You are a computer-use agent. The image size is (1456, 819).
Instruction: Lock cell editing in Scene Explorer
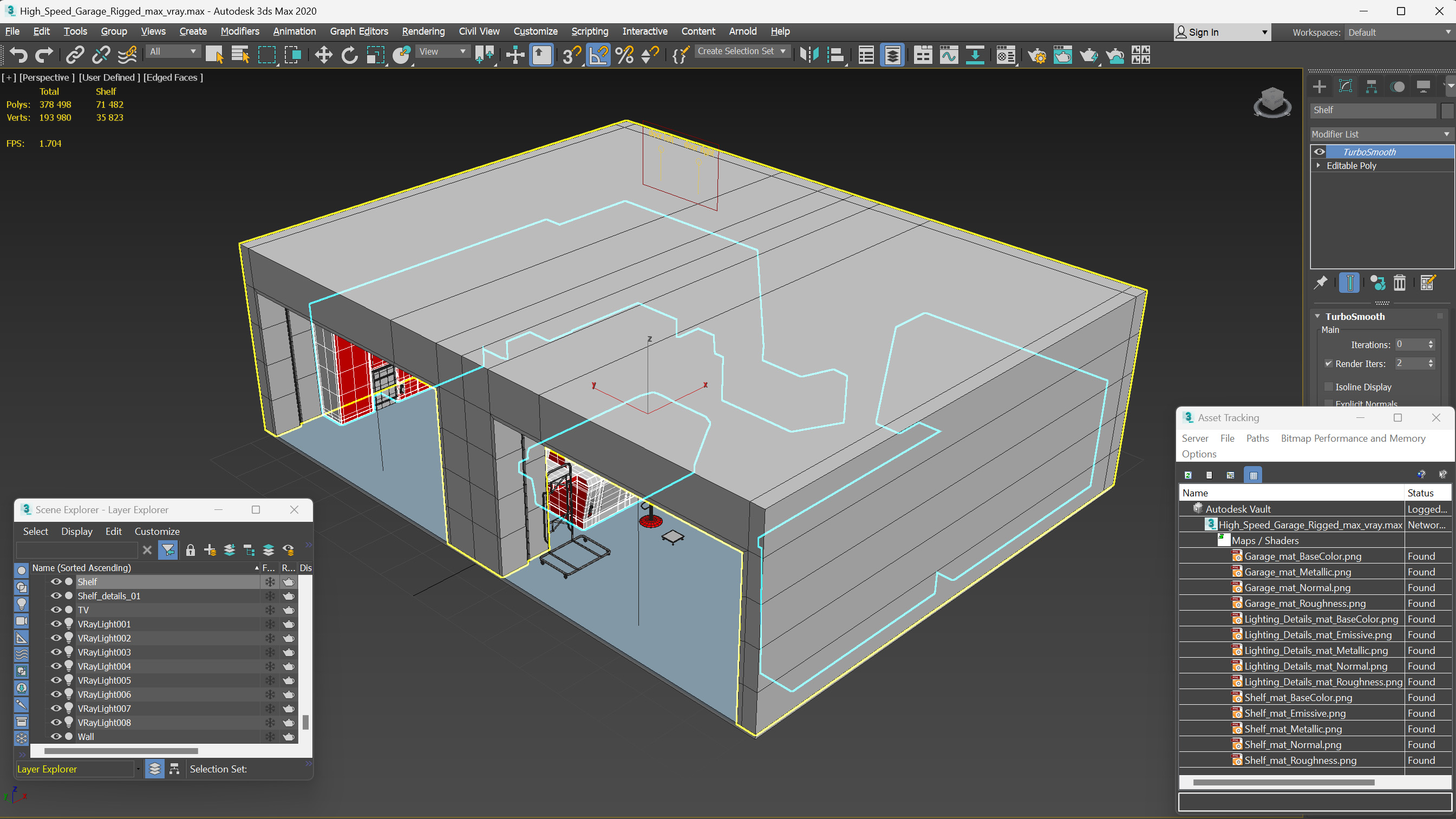pos(191,550)
